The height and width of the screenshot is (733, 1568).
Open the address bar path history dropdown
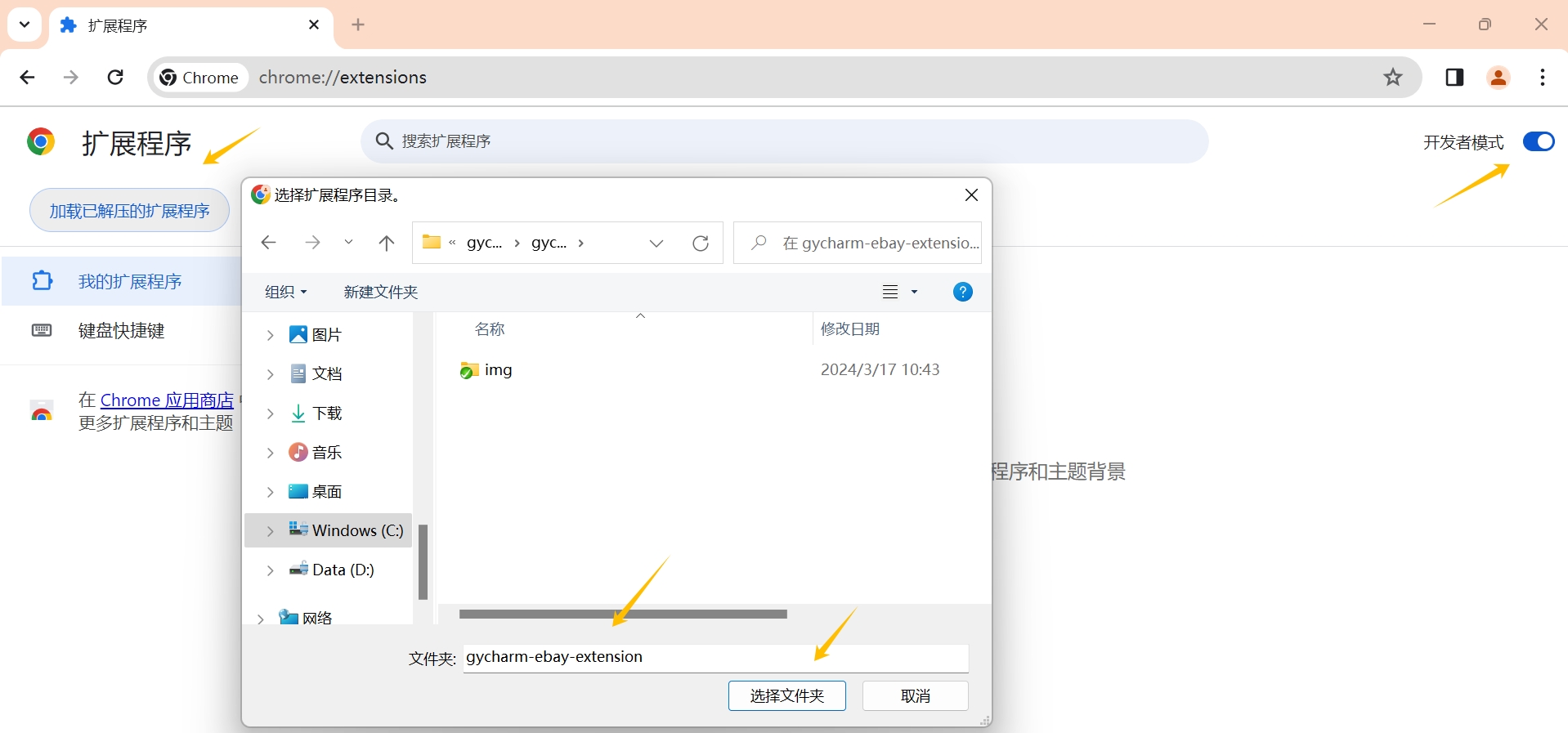(656, 243)
